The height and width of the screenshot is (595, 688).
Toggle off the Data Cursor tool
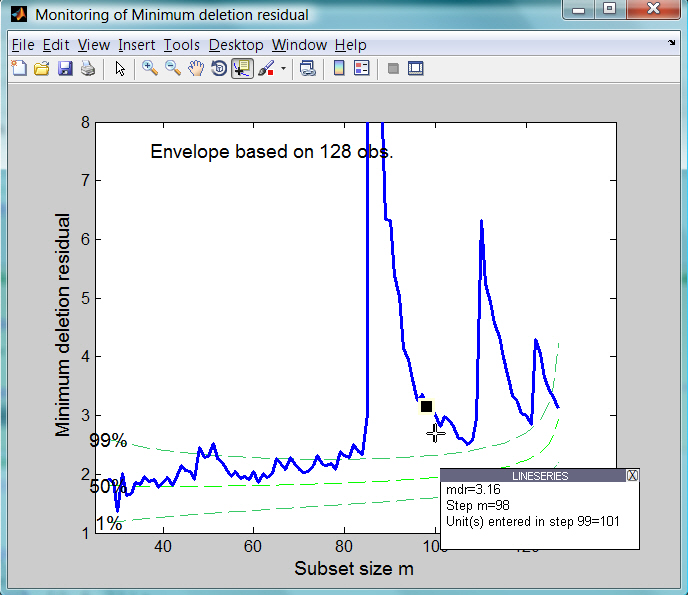tap(242, 69)
